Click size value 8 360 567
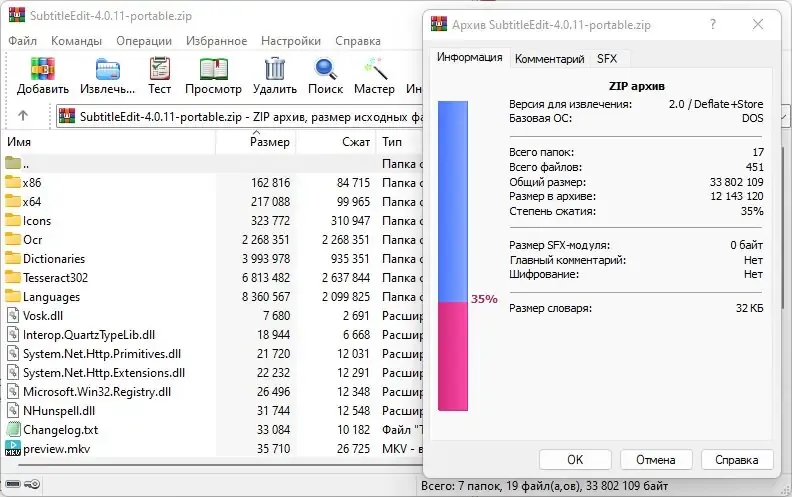 point(266,296)
